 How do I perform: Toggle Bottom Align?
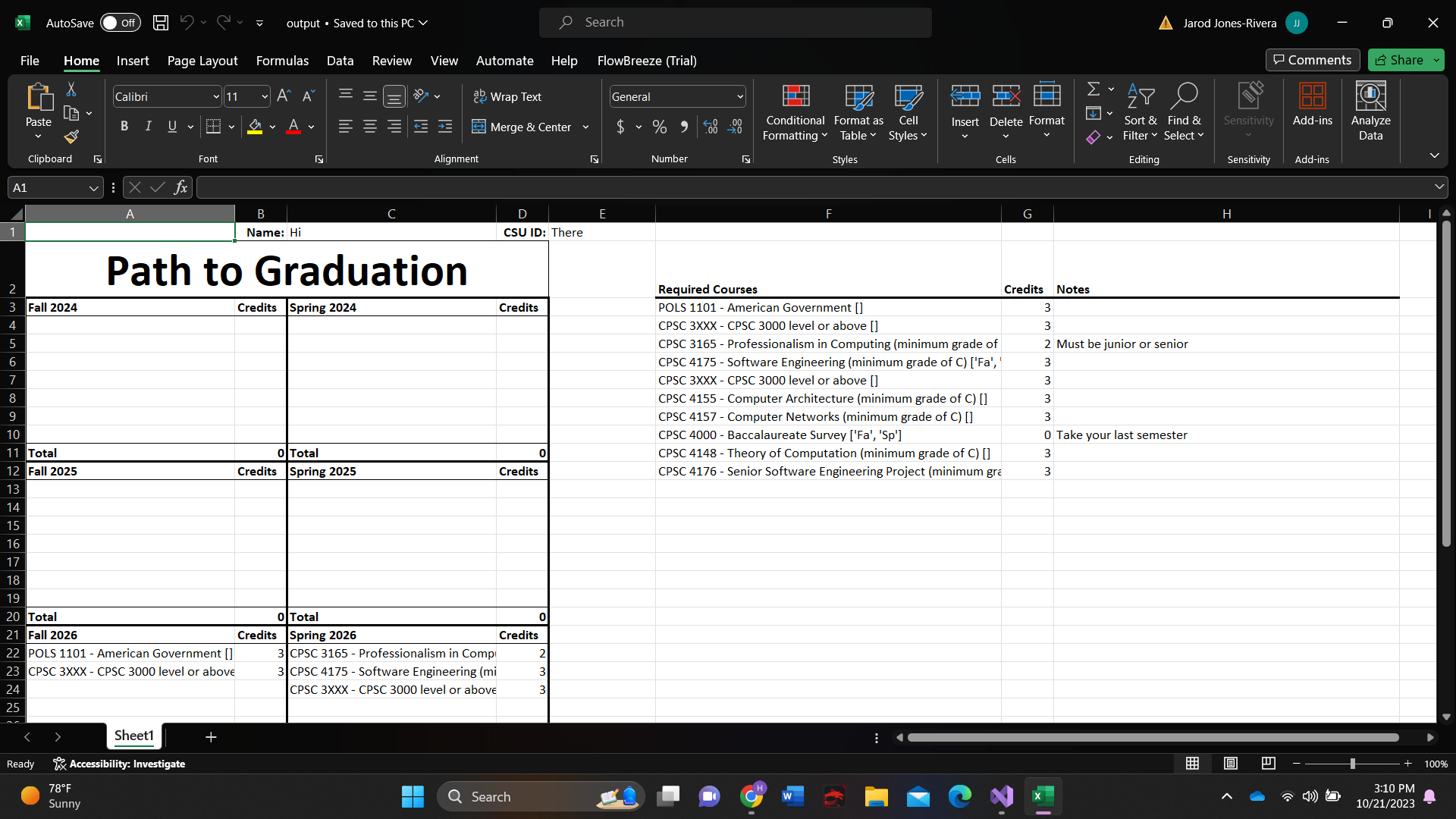(394, 96)
